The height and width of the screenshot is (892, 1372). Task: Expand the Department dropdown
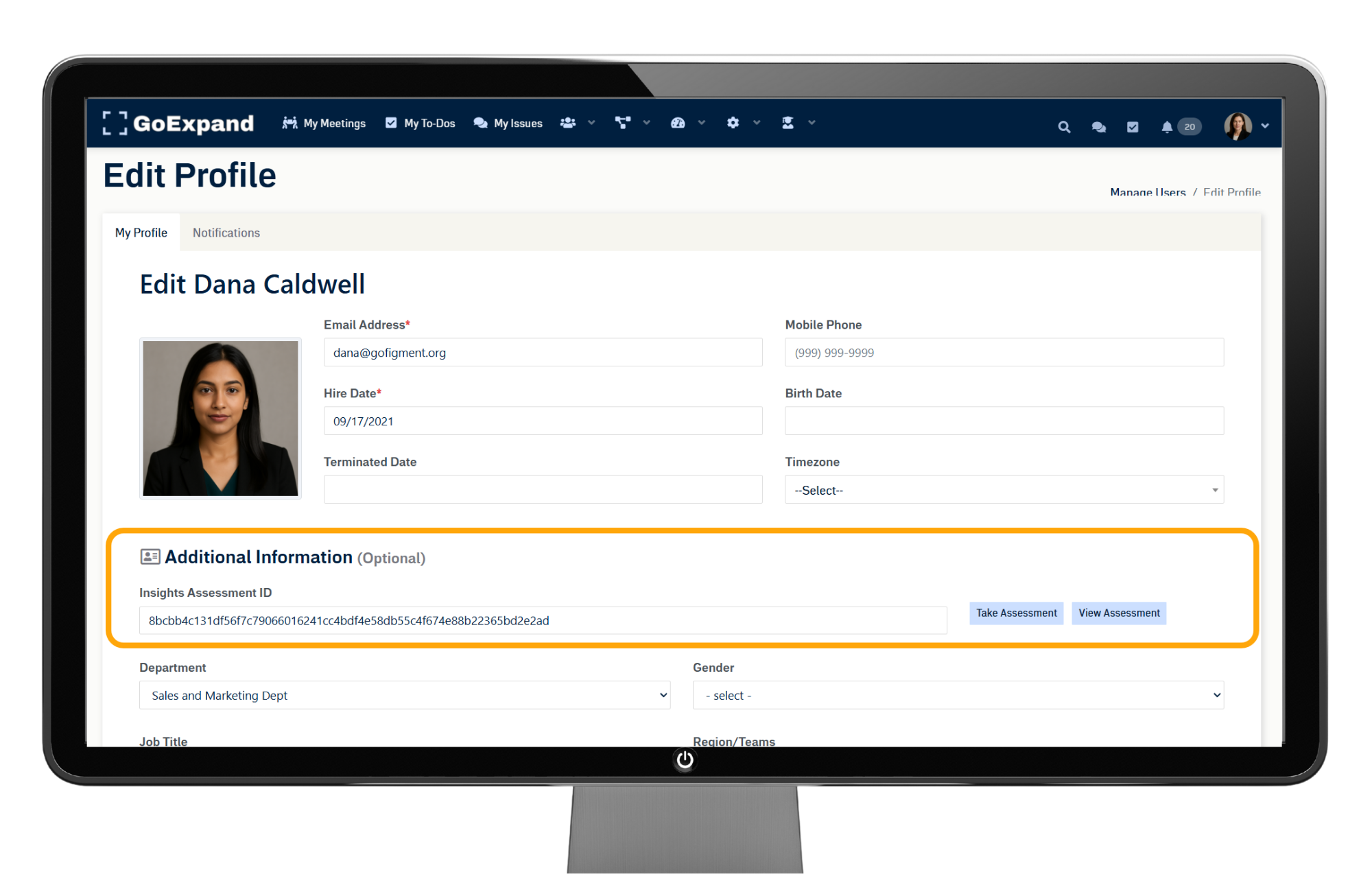pos(405,695)
